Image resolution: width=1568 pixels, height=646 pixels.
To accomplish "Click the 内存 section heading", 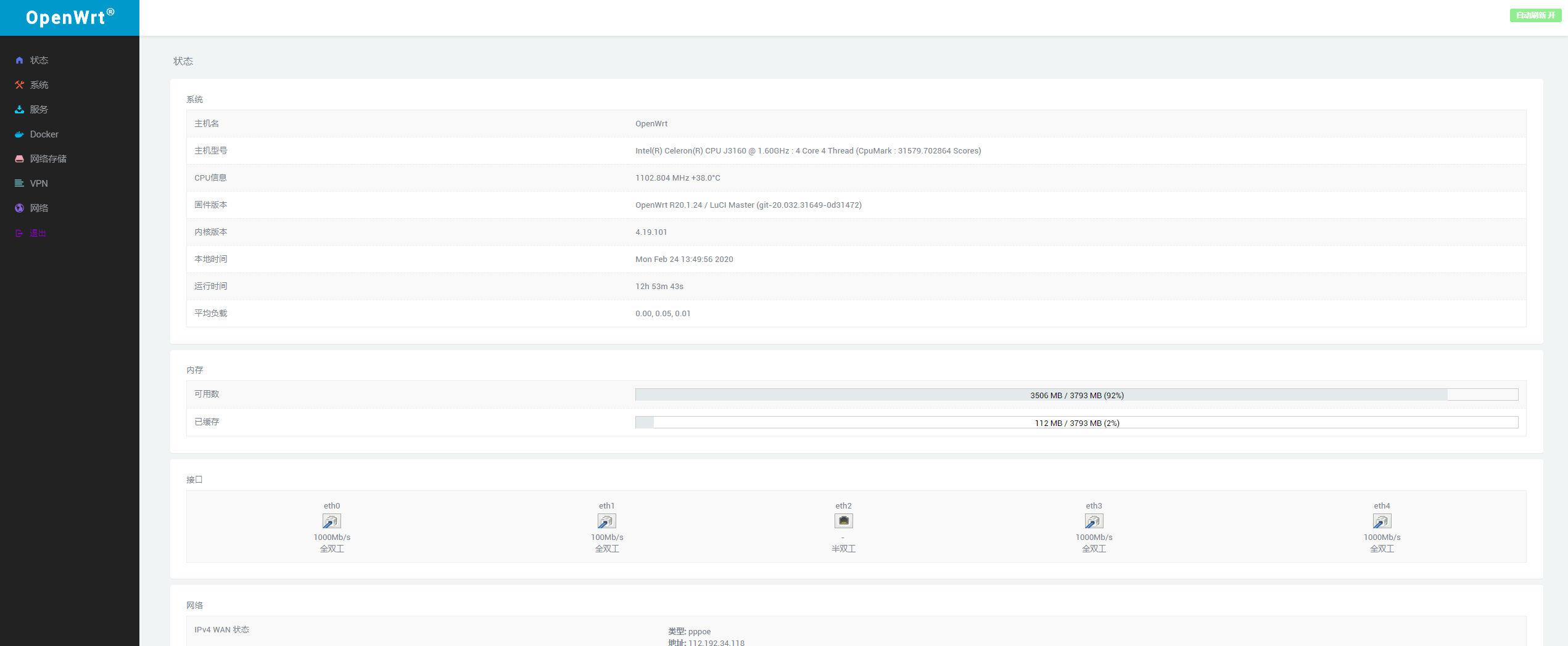I will tap(195, 370).
